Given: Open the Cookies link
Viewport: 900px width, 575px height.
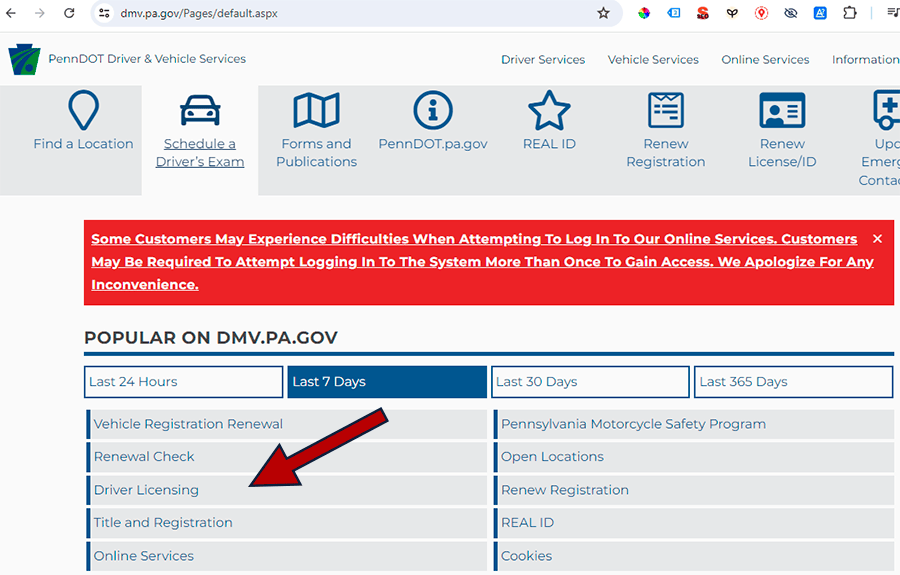Looking at the screenshot, I should coord(526,556).
